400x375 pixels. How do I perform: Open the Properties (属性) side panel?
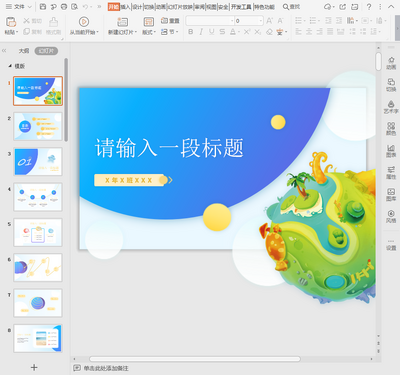point(391,172)
